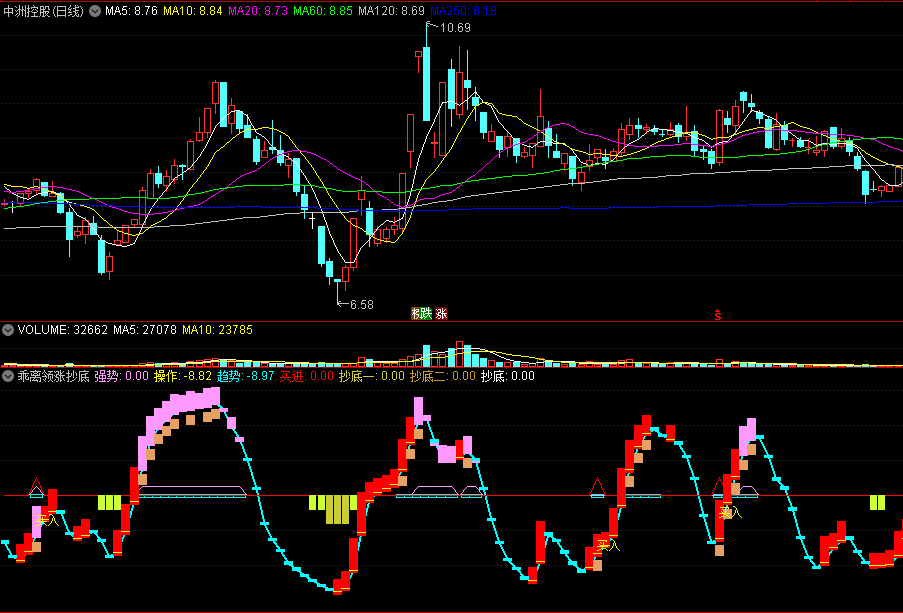Click the 抄底一: 0.00 value
This screenshot has height=613, width=903.
(x=371, y=376)
